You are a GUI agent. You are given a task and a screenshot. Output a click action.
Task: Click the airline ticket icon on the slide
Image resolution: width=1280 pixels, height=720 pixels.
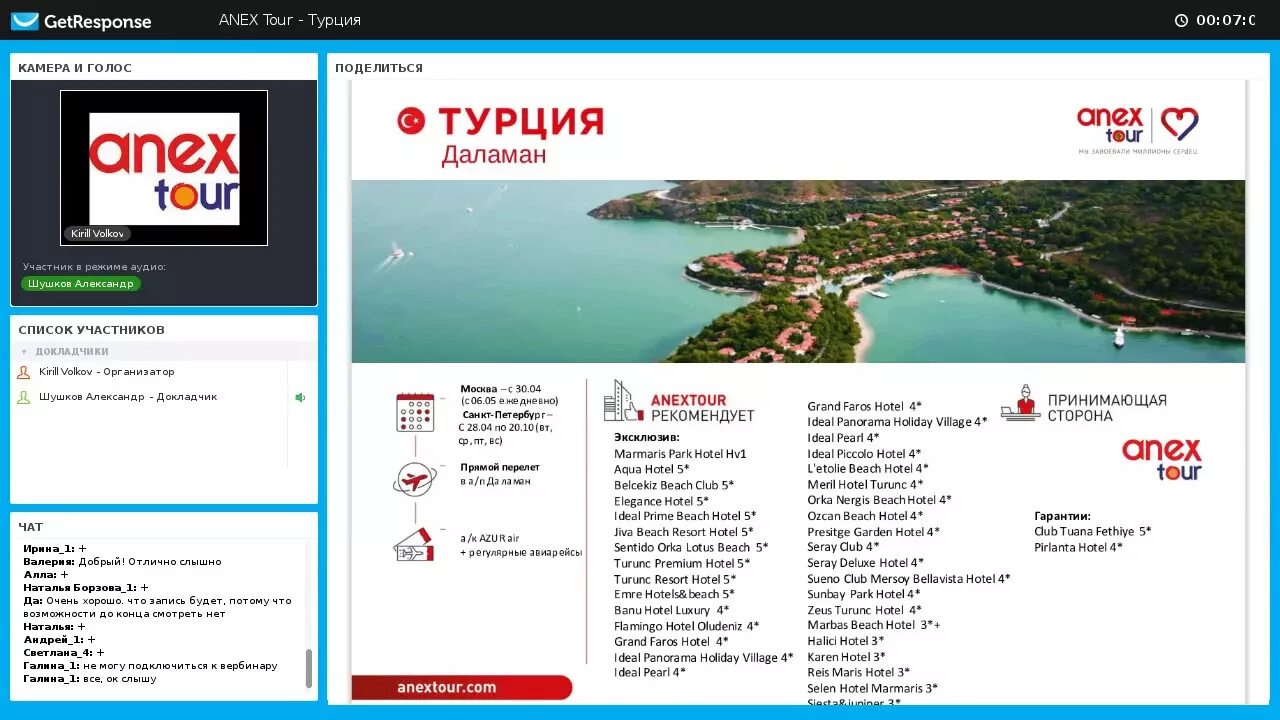(414, 546)
